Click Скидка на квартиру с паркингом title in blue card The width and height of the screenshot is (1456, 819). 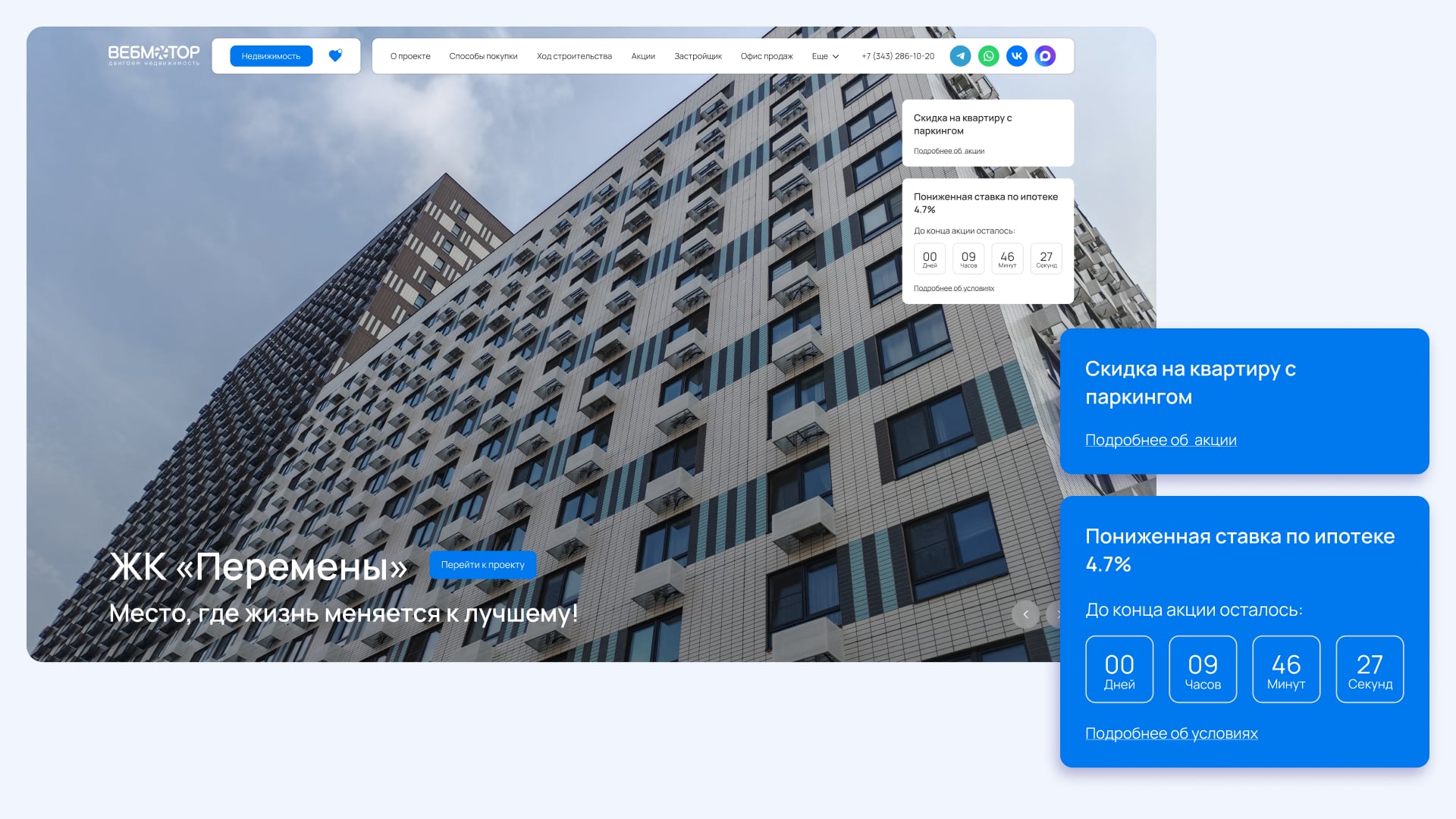[1191, 383]
